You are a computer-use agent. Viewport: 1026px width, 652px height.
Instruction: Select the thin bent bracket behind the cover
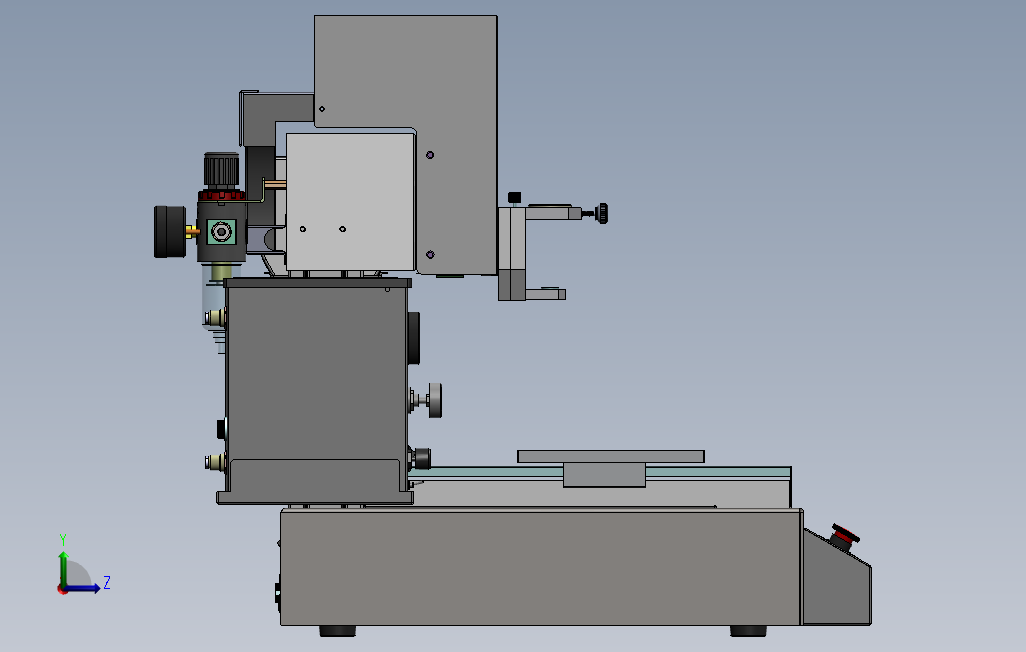pos(243,118)
